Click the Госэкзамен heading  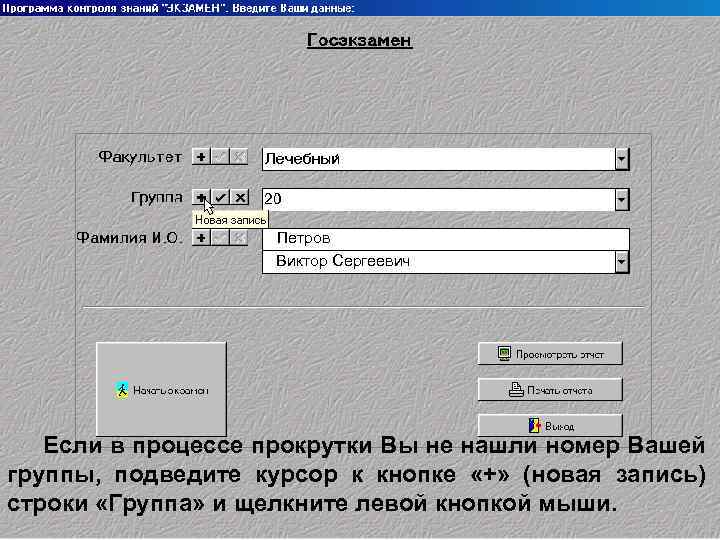point(360,40)
